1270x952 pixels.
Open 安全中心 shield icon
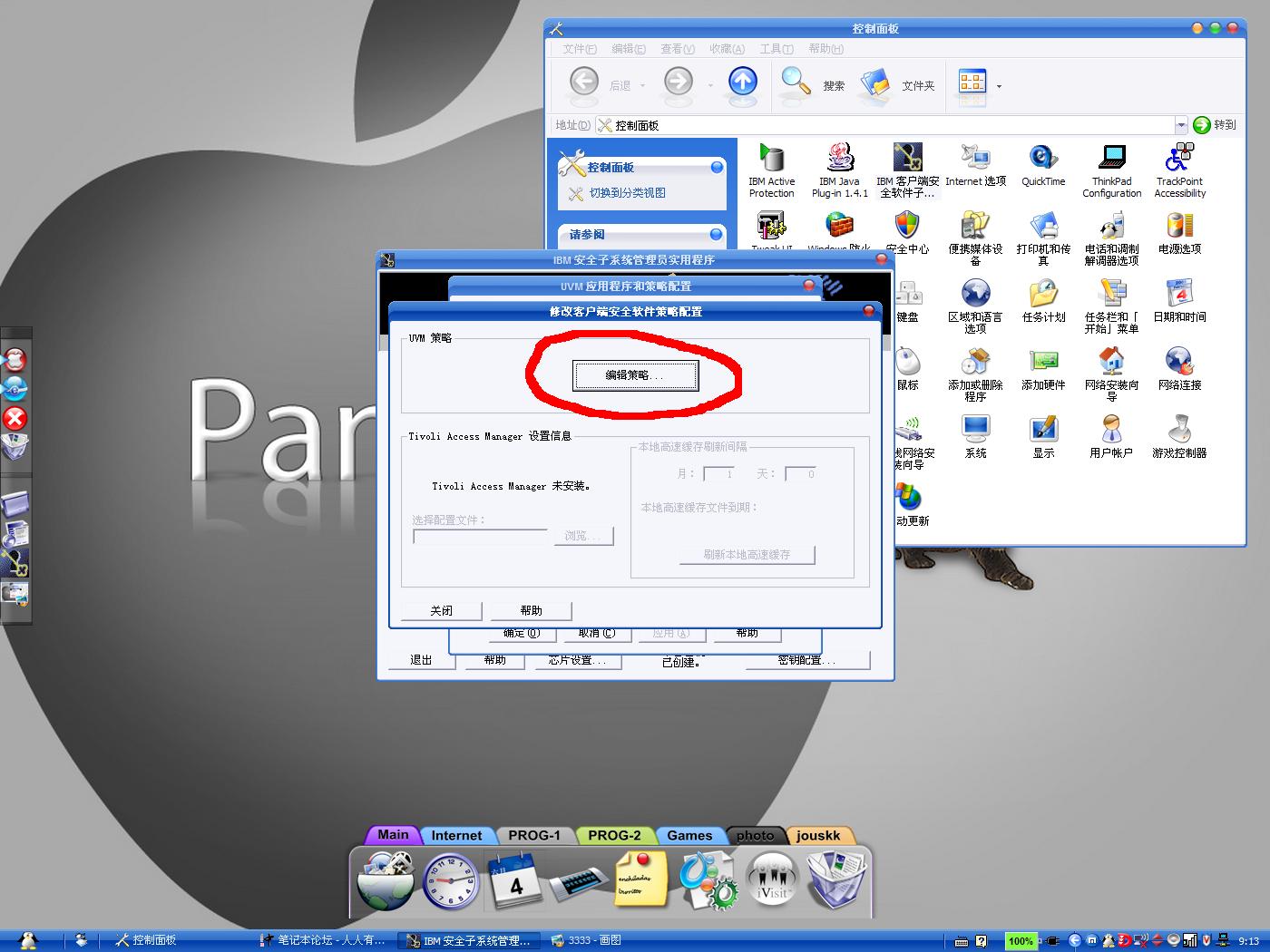(907, 233)
